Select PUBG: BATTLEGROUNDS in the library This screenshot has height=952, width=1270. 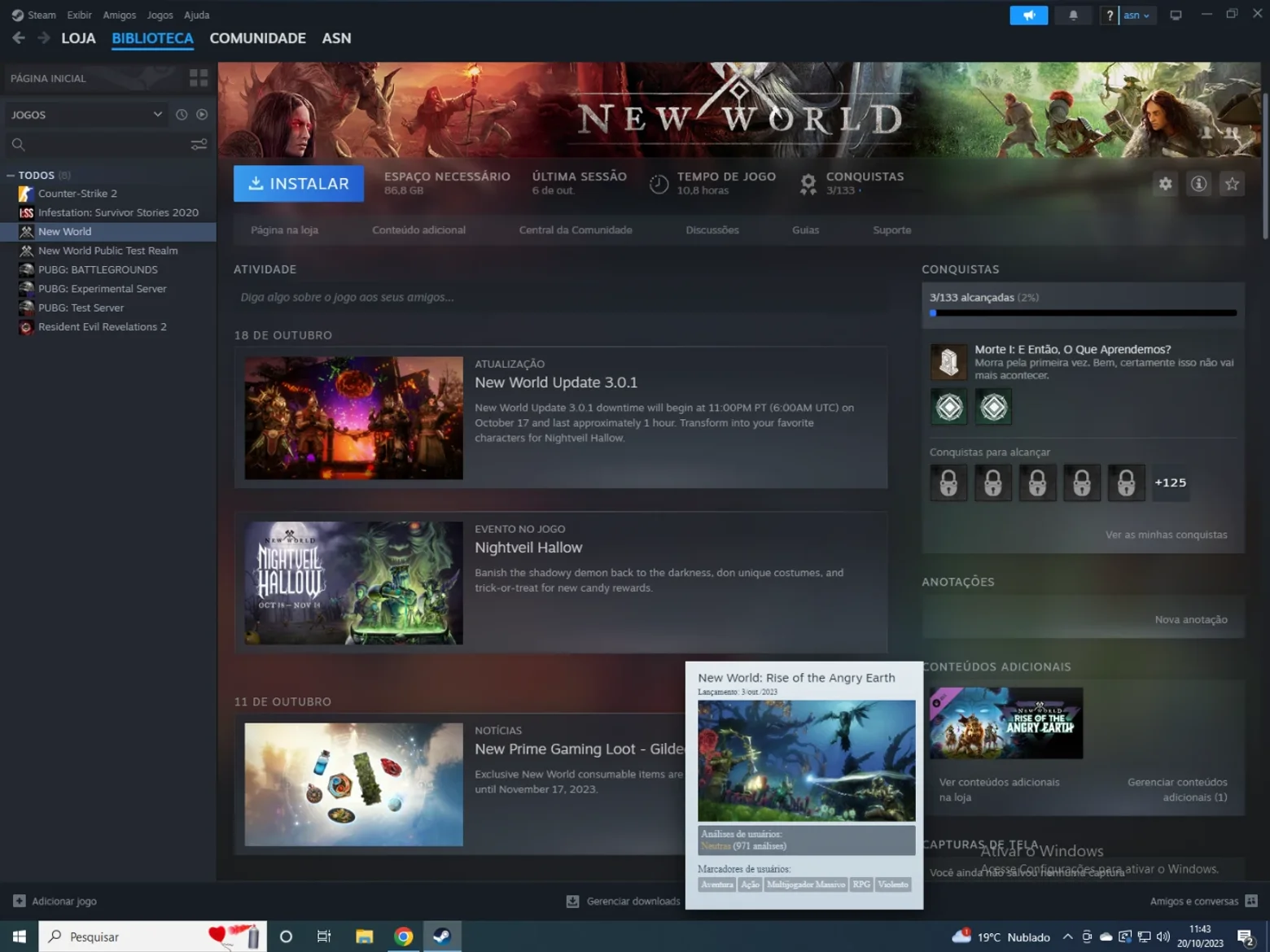tap(108, 269)
